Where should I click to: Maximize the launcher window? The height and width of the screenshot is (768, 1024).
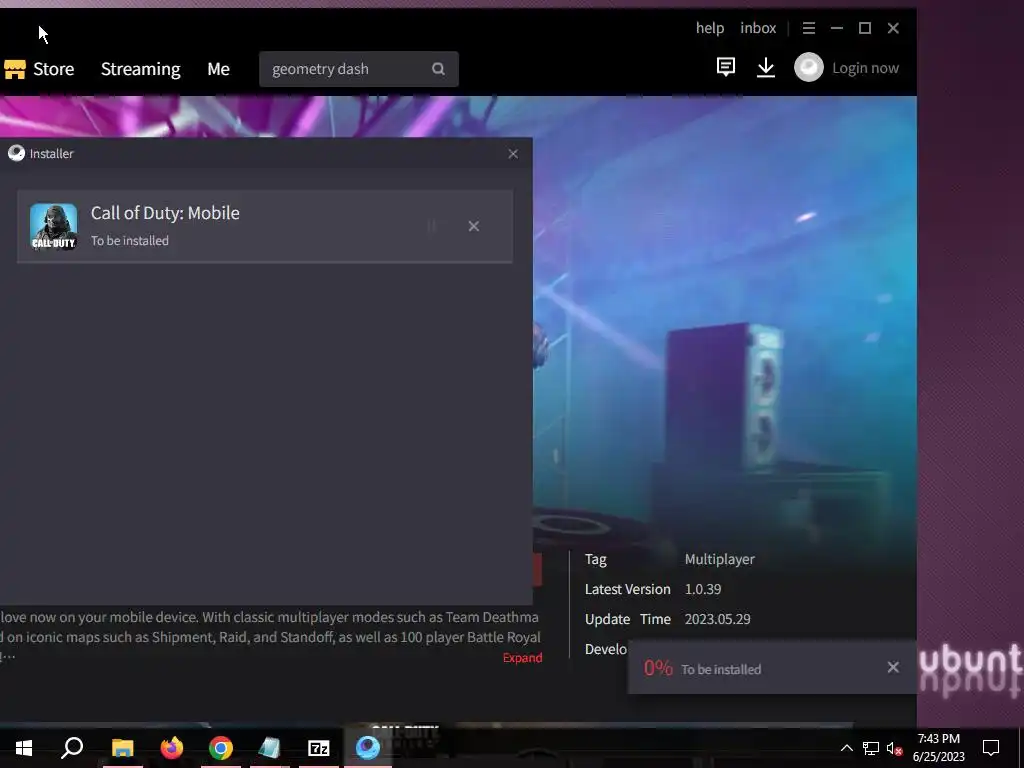point(865,28)
